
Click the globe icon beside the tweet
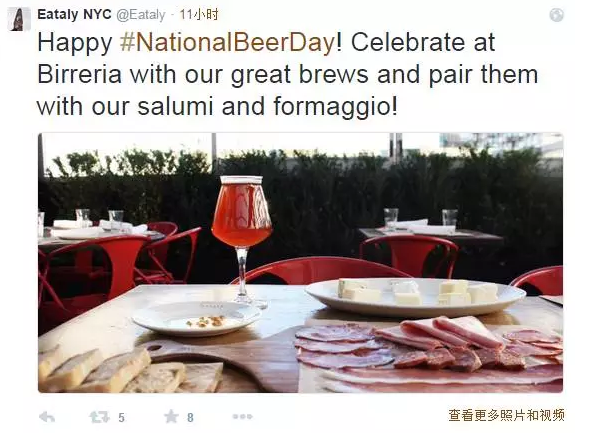[x=556, y=15]
